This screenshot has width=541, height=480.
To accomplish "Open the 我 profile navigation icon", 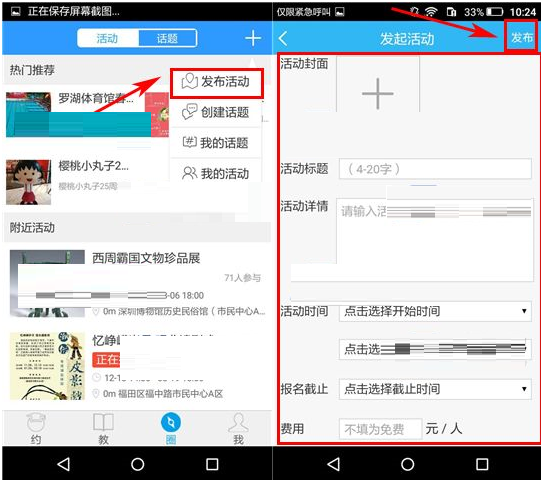I will point(238,428).
